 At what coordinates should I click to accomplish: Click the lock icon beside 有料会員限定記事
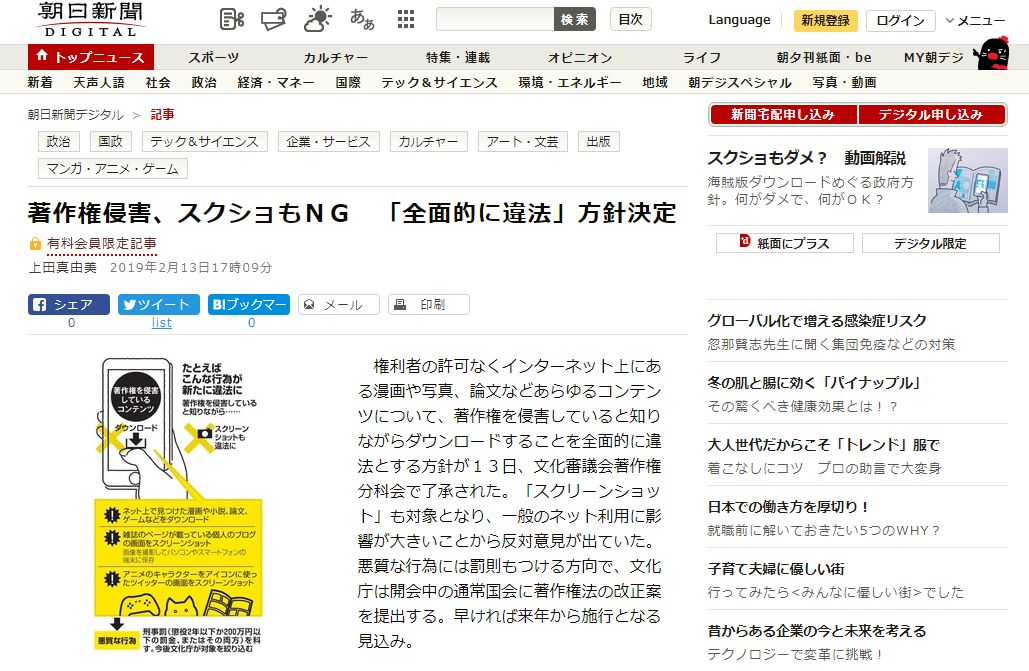[35, 244]
